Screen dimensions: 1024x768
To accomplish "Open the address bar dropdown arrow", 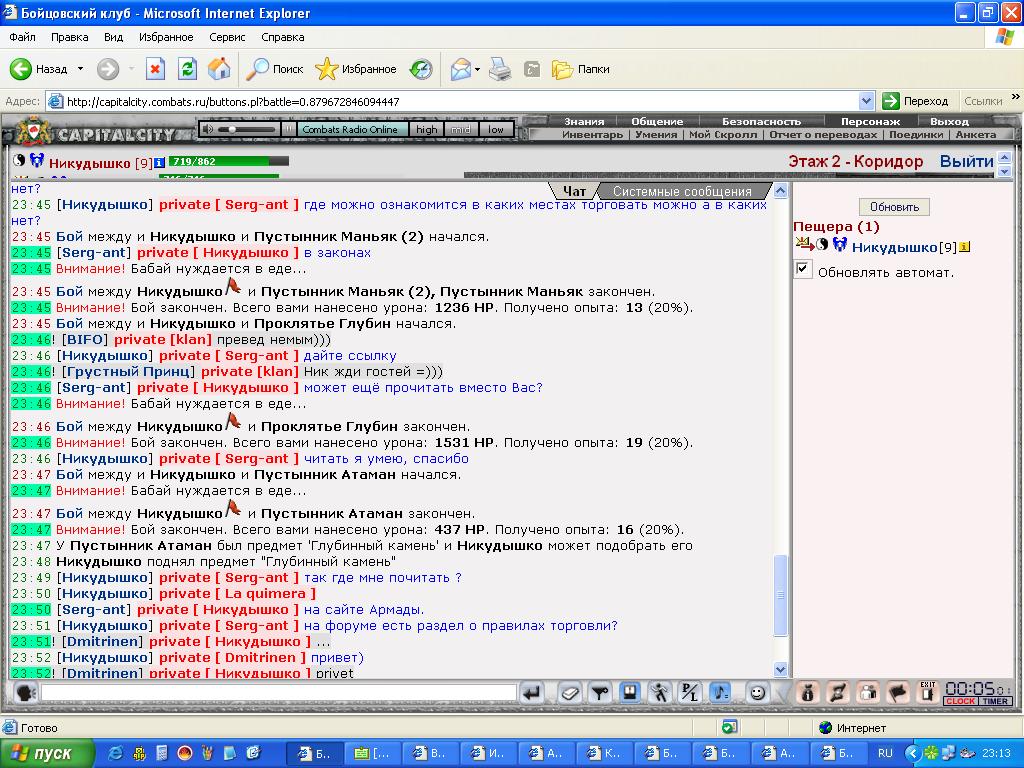I will click(866, 101).
